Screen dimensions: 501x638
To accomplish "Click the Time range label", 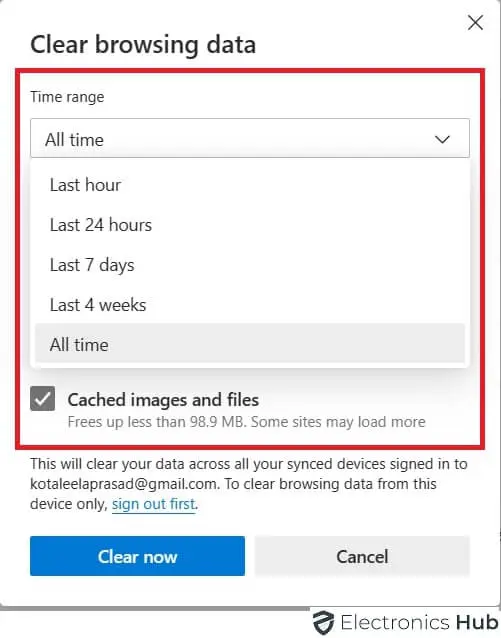I will tap(67, 97).
